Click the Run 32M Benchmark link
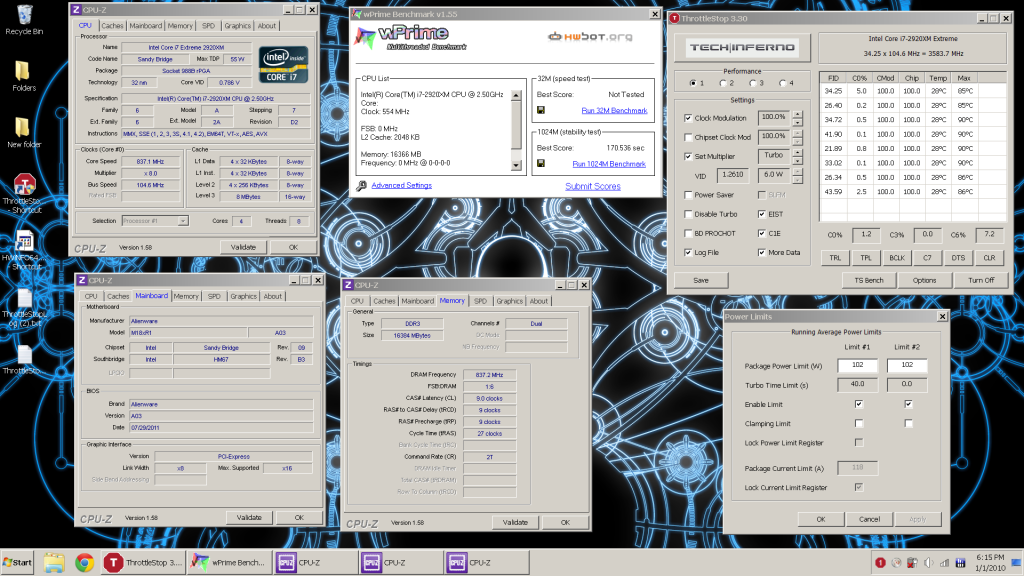The image size is (1024, 576). point(614,110)
